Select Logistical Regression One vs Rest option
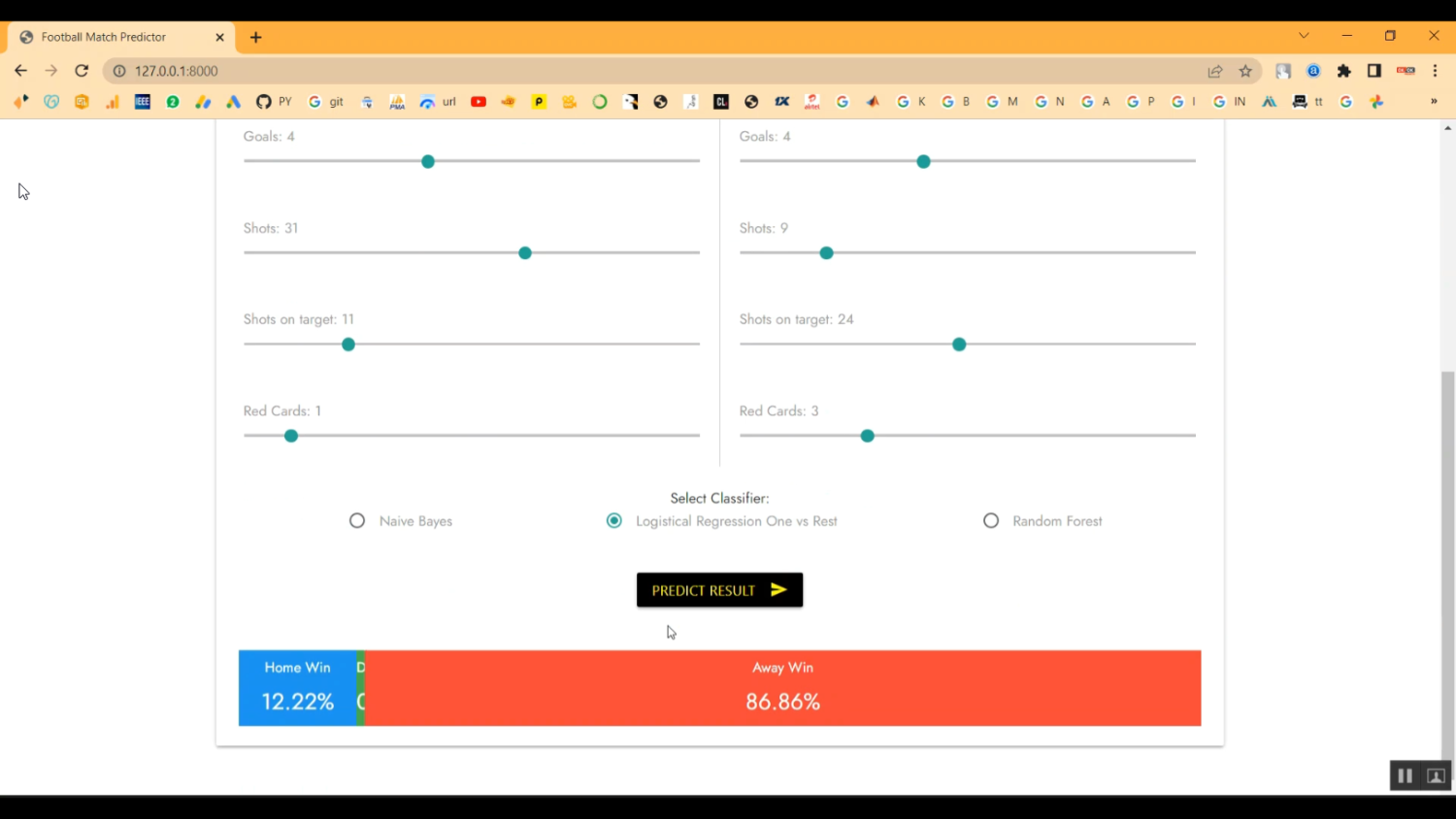The image size is (1456, 819). click(x=614, y=521)
